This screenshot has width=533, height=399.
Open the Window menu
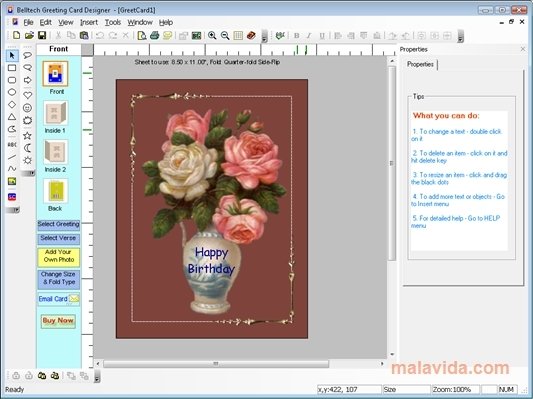pyautogui.click(x=140, y=22)
